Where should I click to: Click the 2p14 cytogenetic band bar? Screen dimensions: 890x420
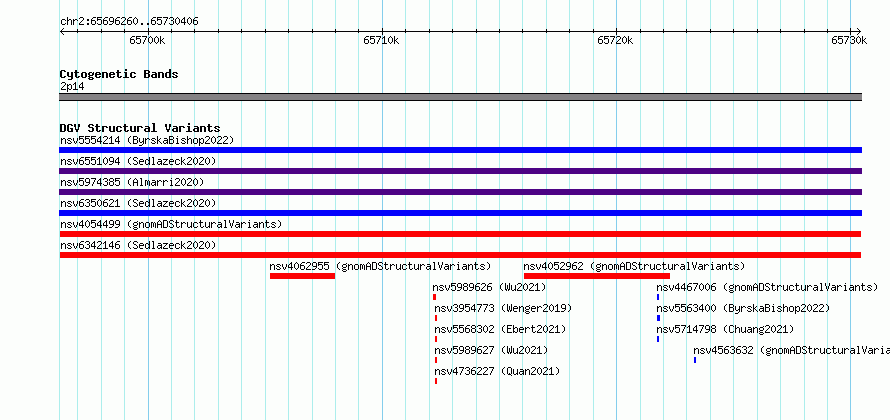(x=460, y=97)
